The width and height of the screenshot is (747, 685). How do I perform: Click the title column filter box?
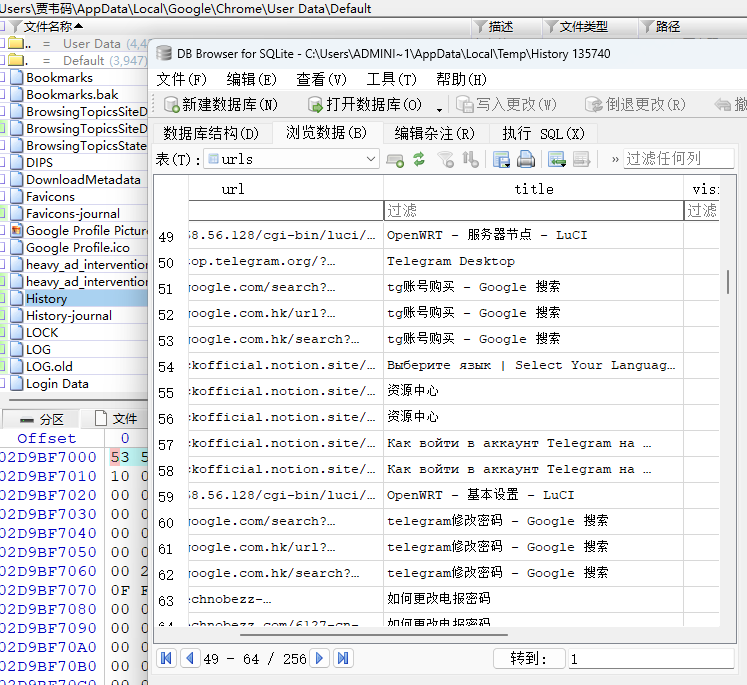click(534, 211)
